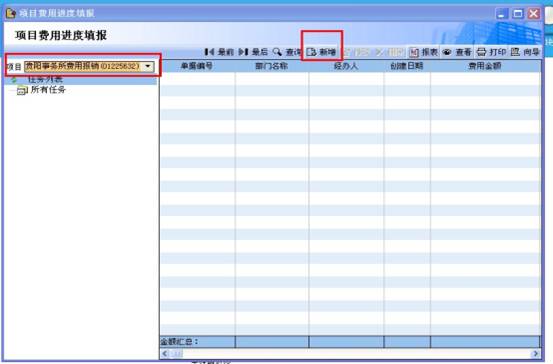Click the application icon in title bar

coord(11,13)
